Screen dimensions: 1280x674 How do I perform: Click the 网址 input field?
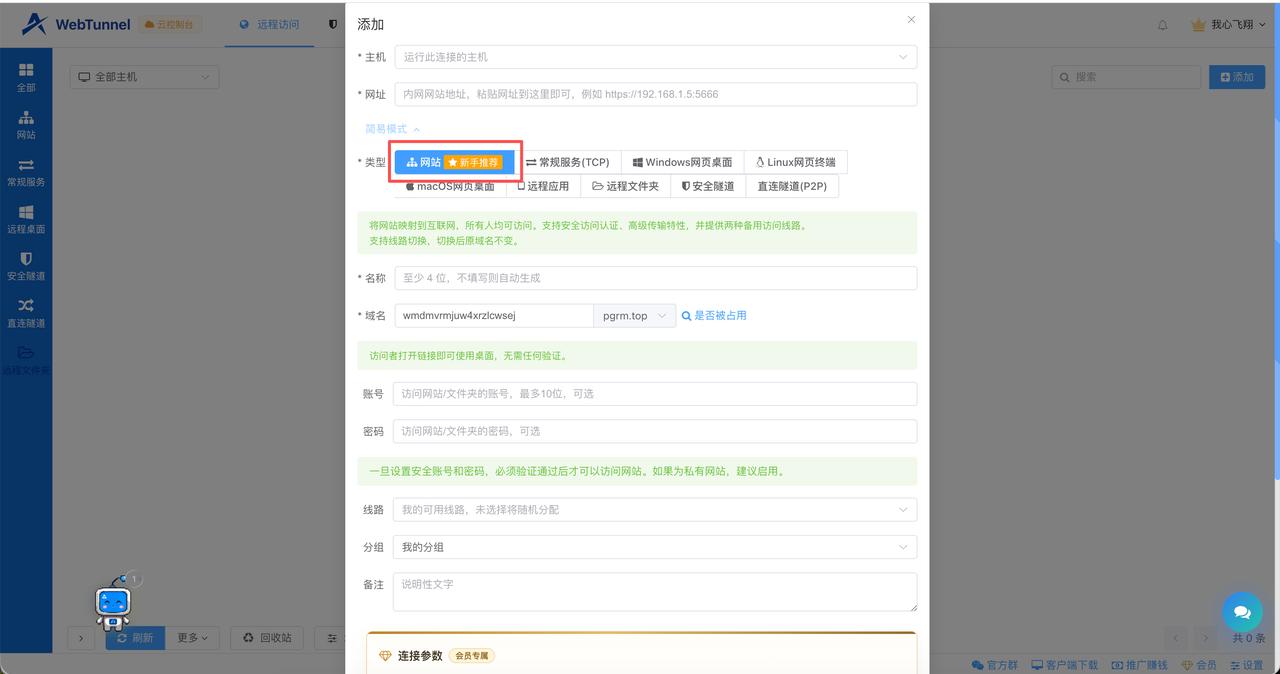656,94
